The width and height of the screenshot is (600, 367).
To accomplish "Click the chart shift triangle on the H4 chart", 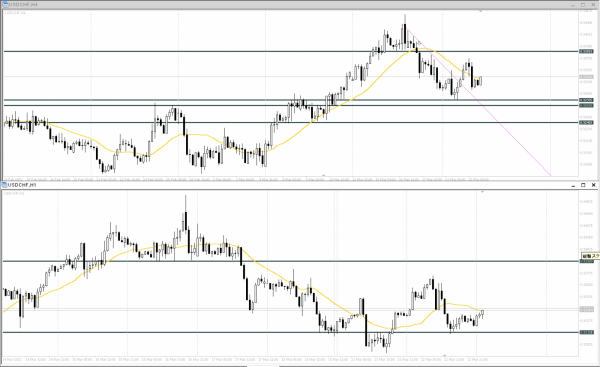I will click(481, 11).
